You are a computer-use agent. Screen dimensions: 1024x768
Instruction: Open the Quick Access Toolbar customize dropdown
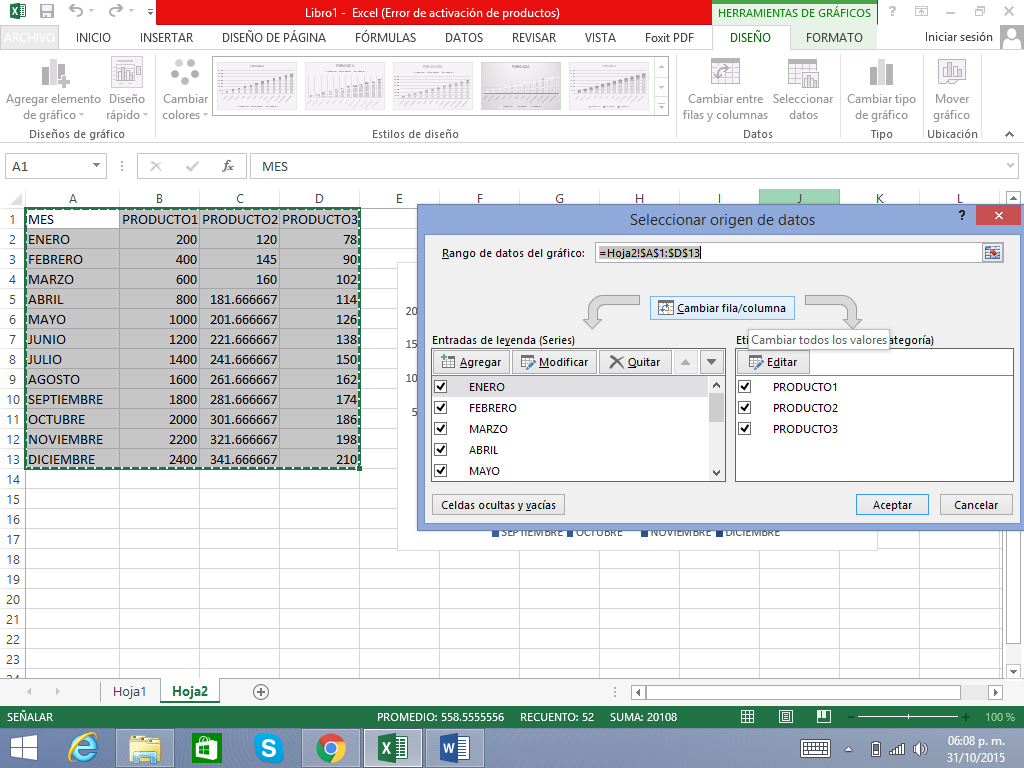150,13
